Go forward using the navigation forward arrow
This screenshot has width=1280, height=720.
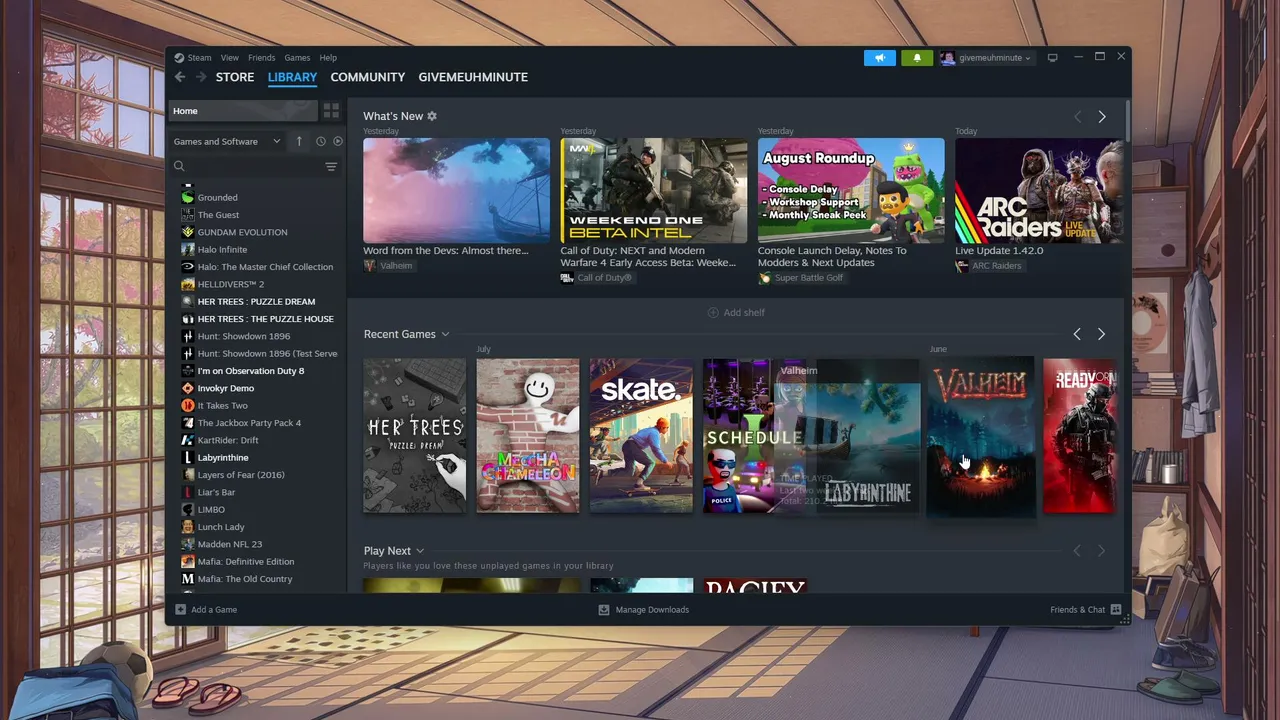tap(201, 77)
